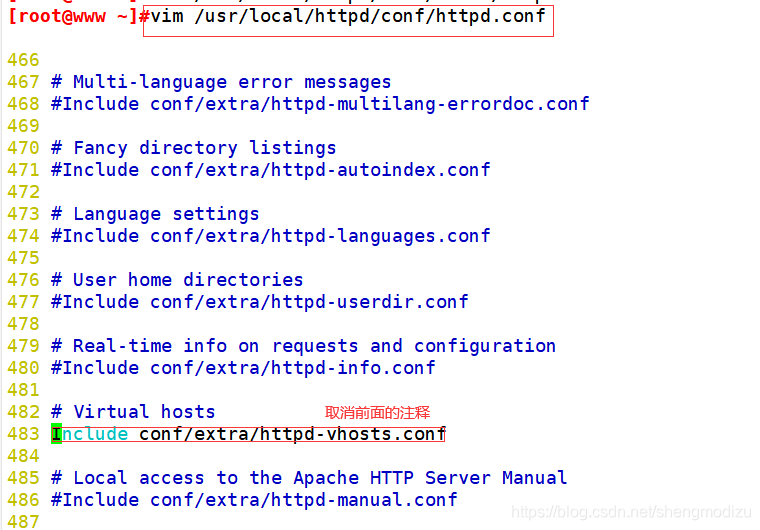Click line number 487
This screenshot has height=530, width=760.
[23, 522]
